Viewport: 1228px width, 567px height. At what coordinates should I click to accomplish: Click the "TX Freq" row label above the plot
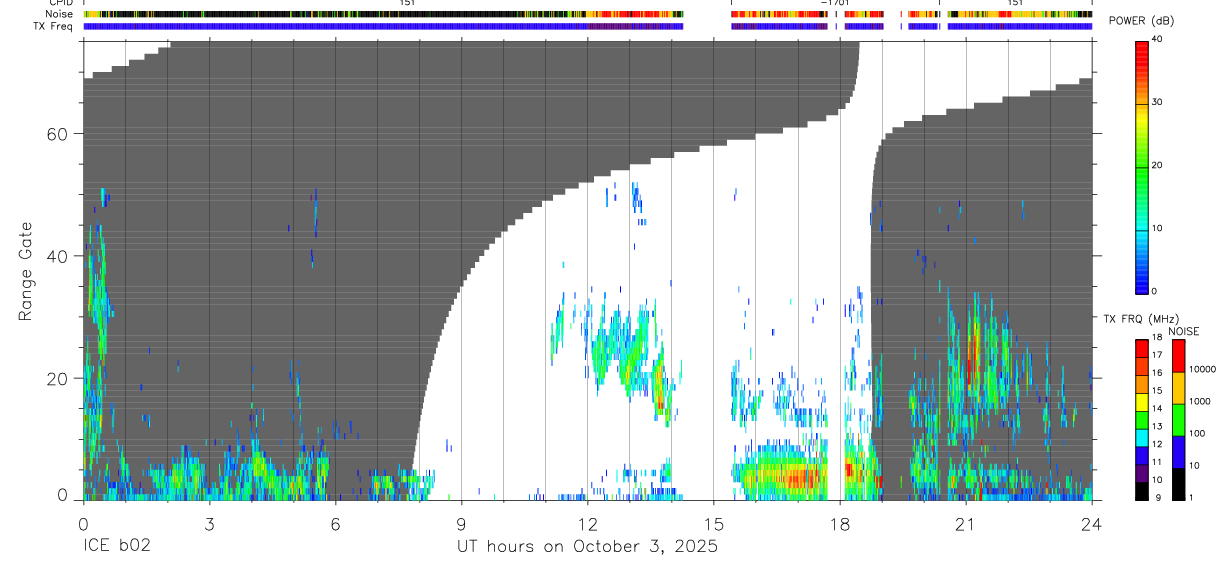[x=55, y=26]
